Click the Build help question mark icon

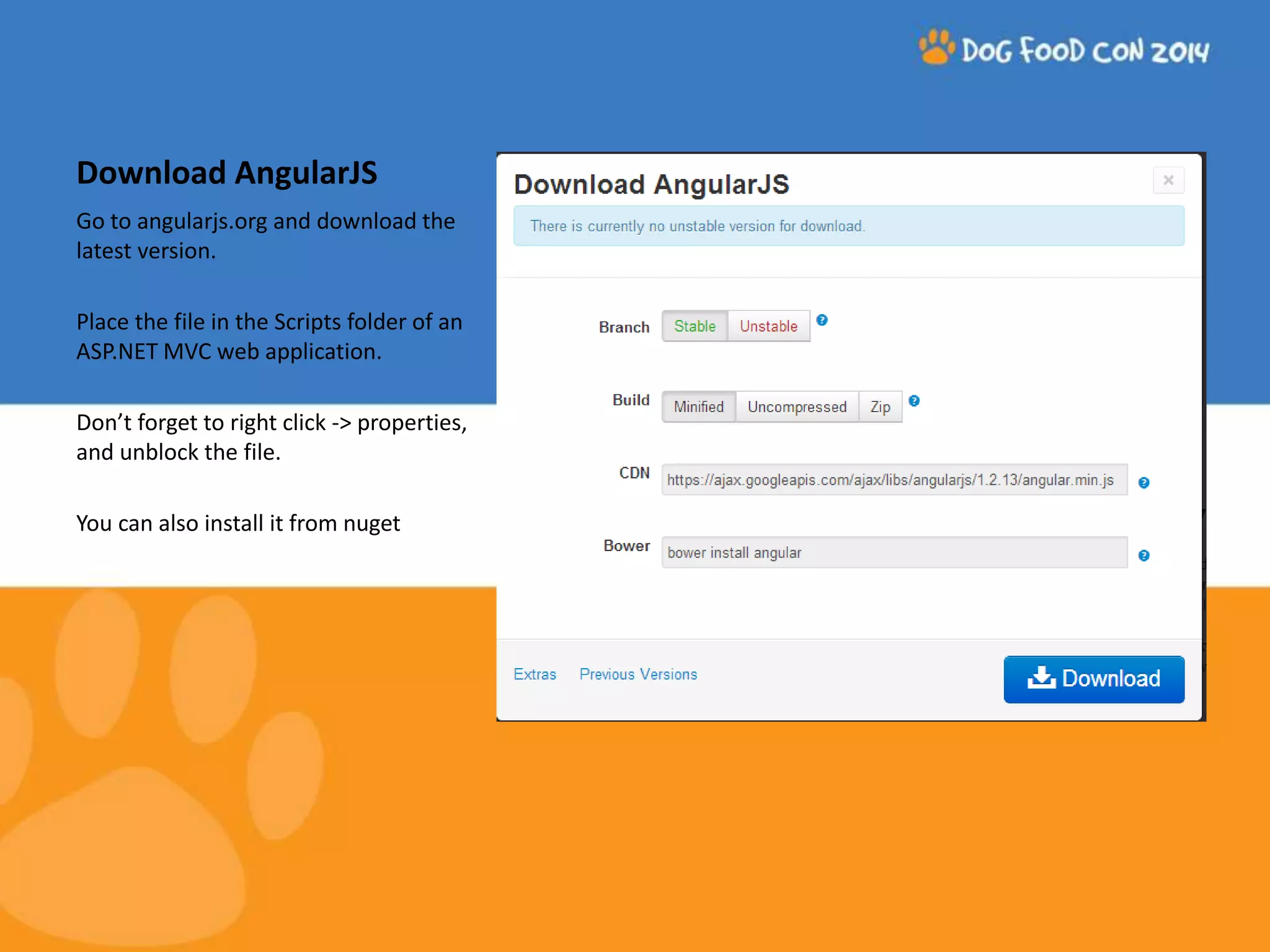[913, 401]
